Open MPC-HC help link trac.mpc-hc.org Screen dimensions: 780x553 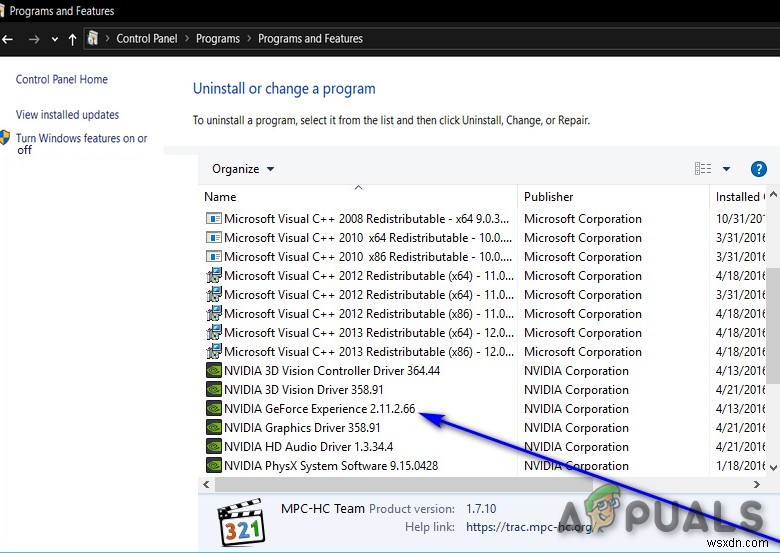pos(529,527)
